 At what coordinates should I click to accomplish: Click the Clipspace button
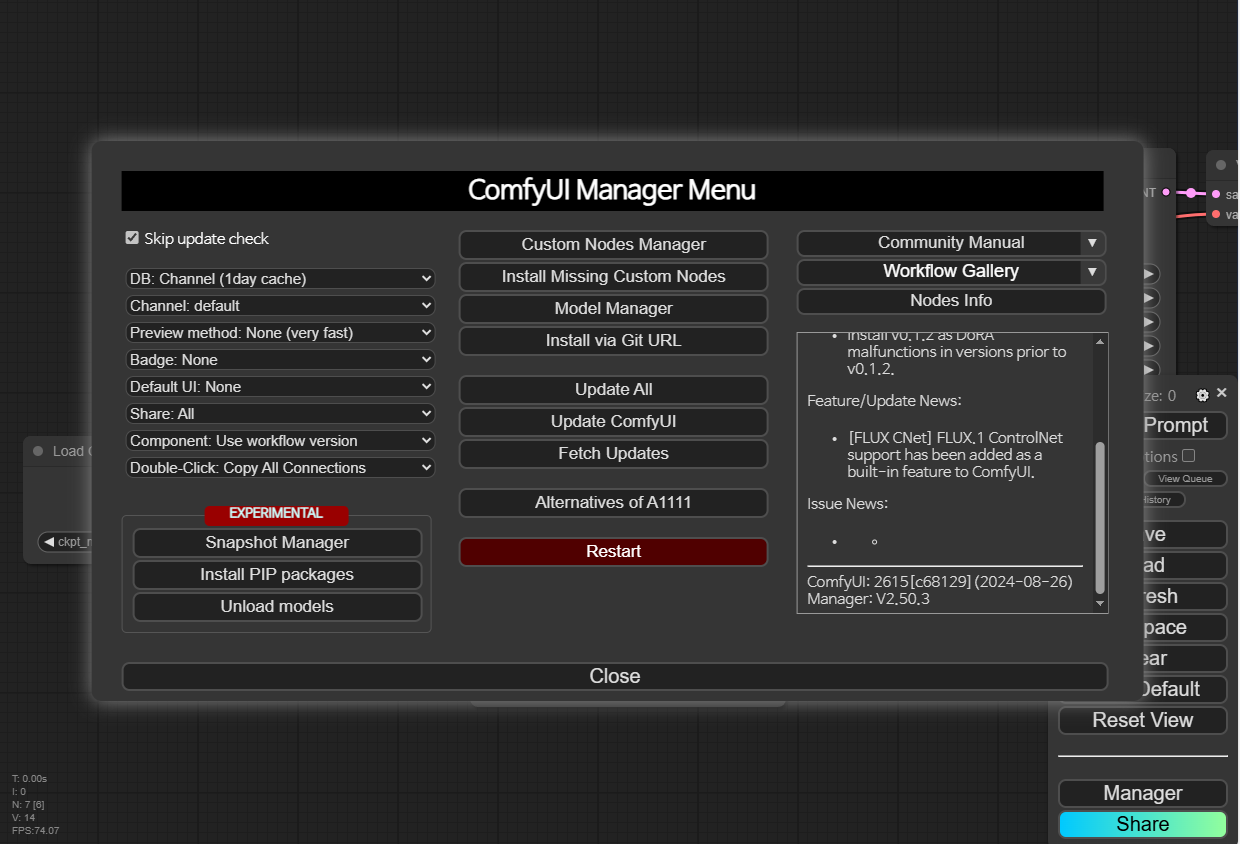1185,628
